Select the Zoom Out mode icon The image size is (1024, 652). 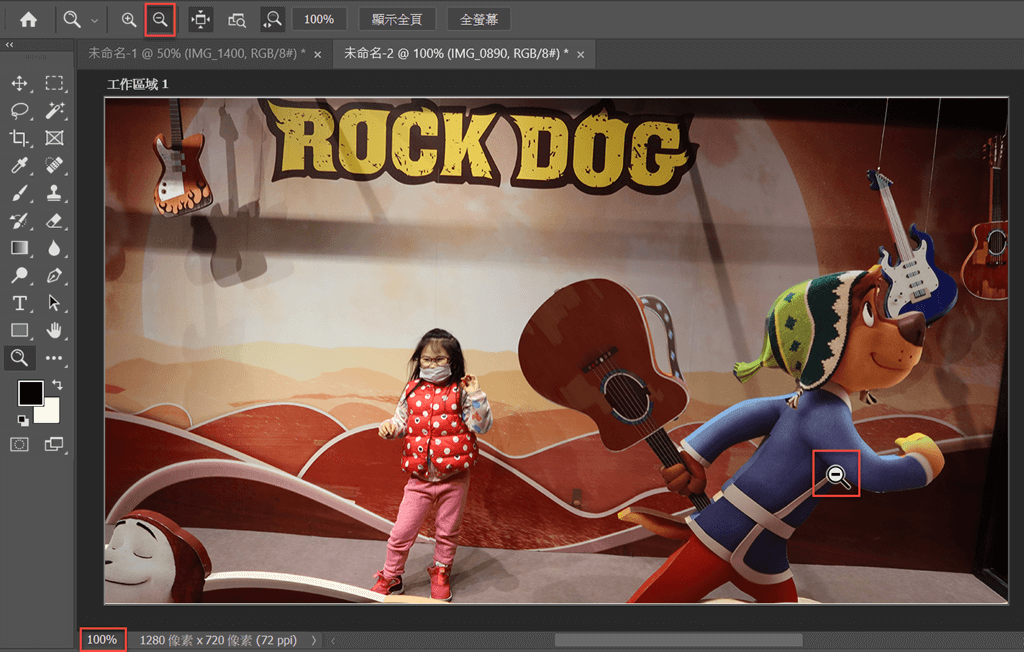(x=160, y=20)
